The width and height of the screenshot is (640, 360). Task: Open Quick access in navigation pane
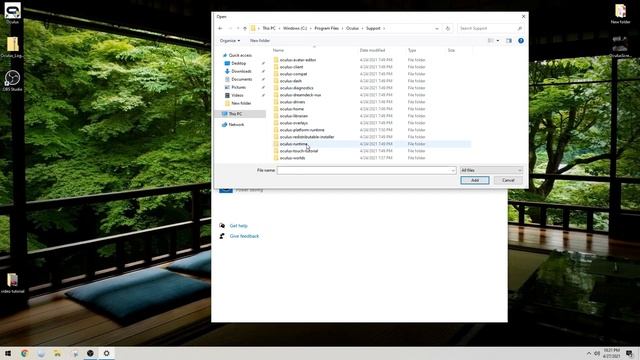click(x=240, y=55)
